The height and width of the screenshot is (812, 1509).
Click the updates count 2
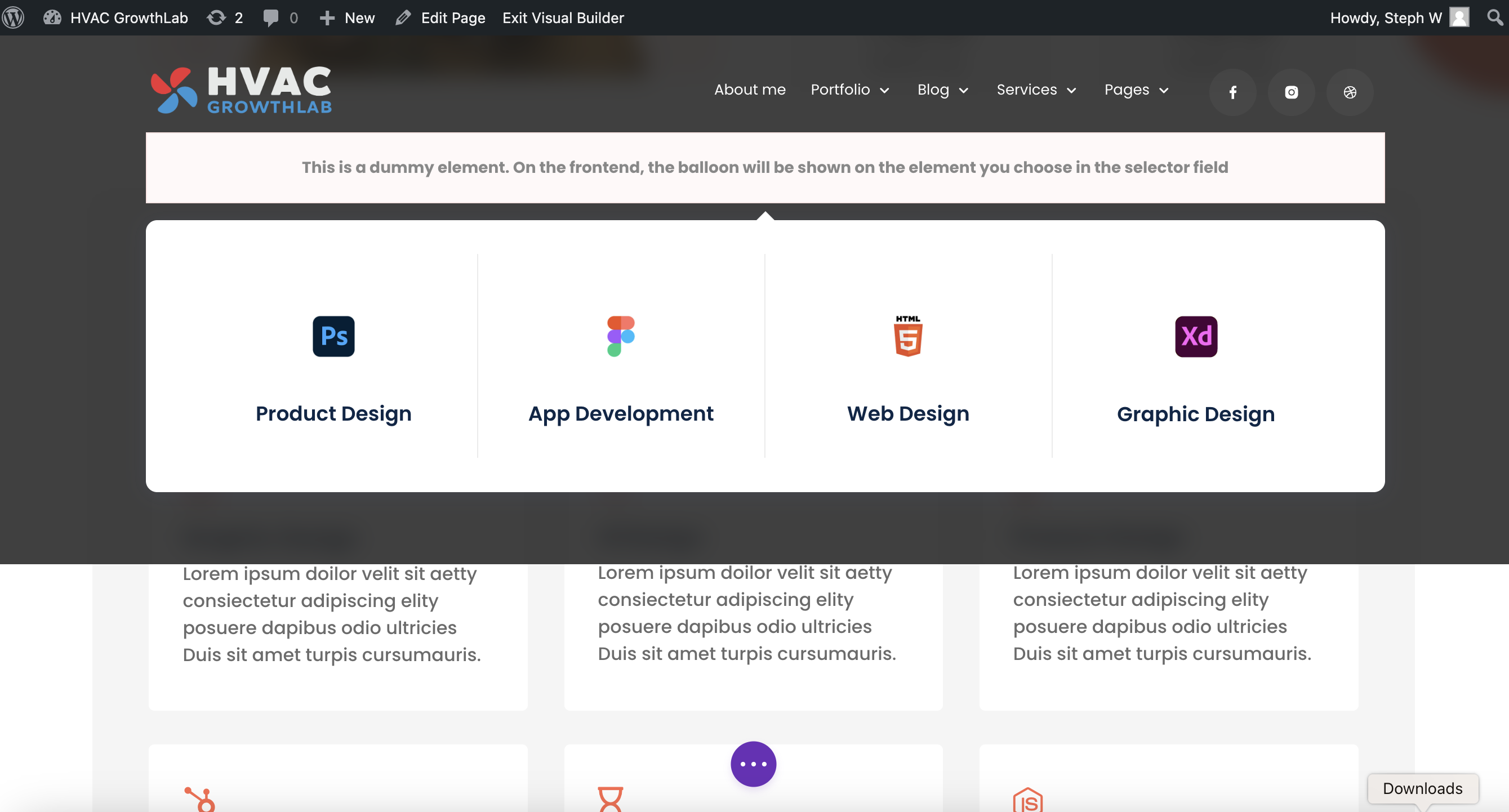pyautogui.click(x=239, y=18)
